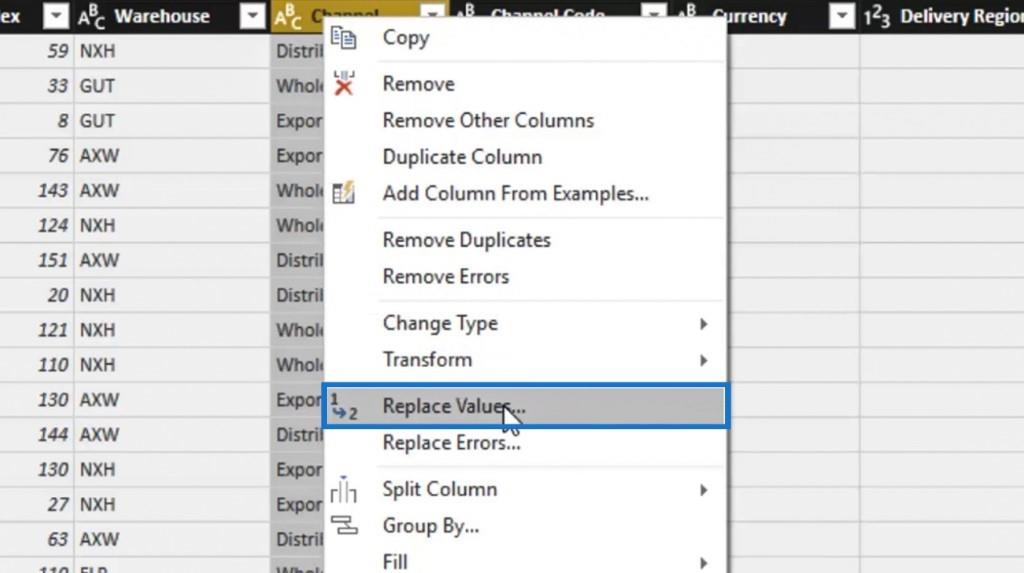Expand the Split Column submenu arrow
The width and height of the screenshot is (1024, 573).
pos(703,489)
